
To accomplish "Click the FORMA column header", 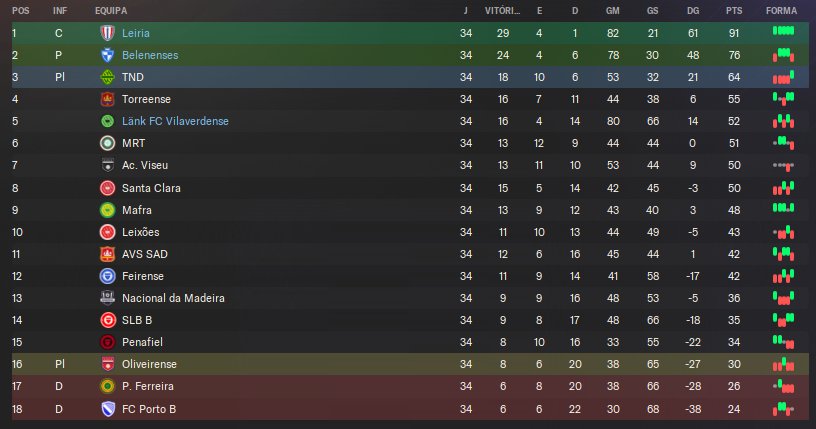I will coord(781,10).
